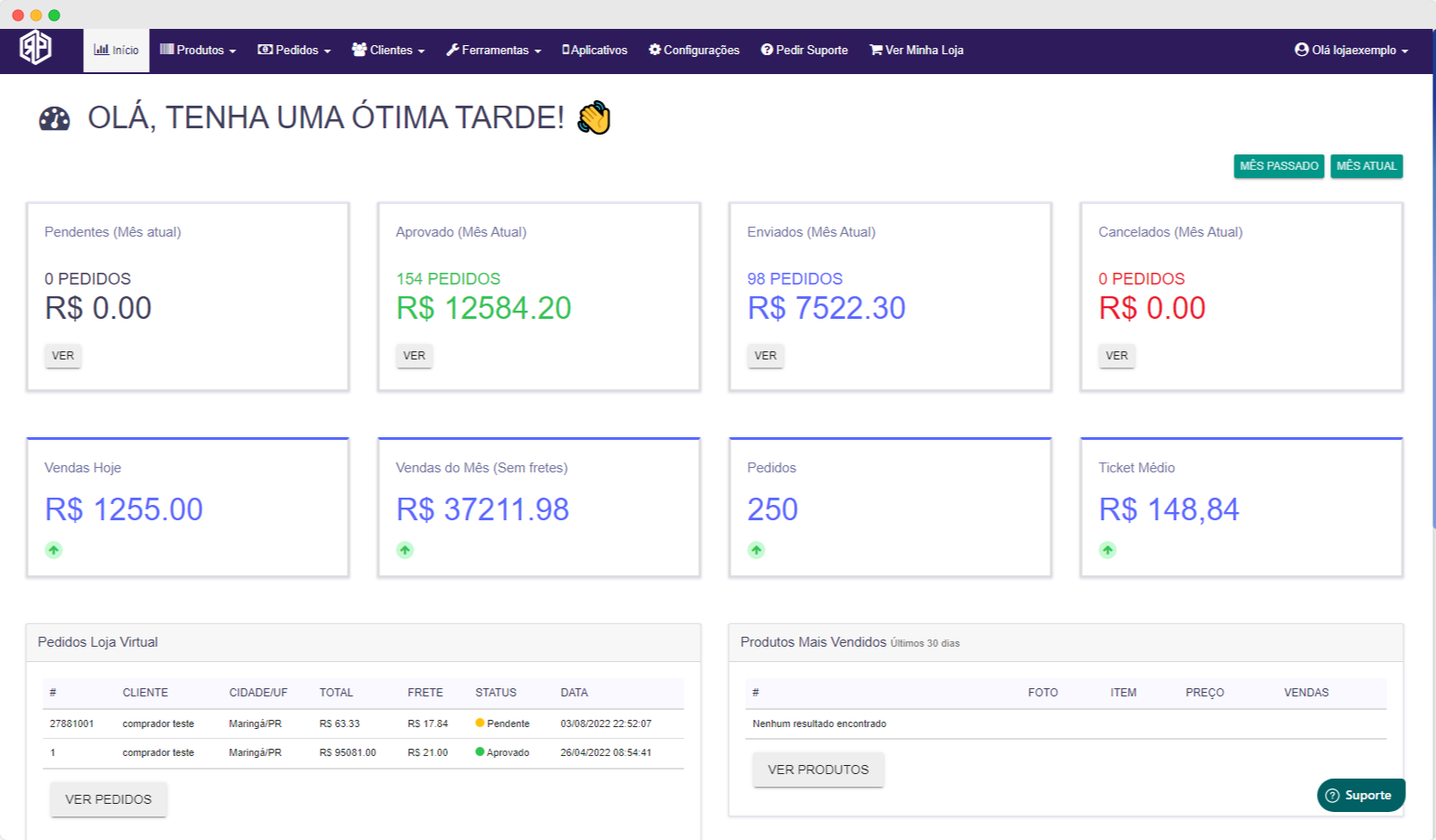The width and height of the screenshot is (1436, 840).
Task: Click the yellow Pendente status dot
Action: coord(480,723)
